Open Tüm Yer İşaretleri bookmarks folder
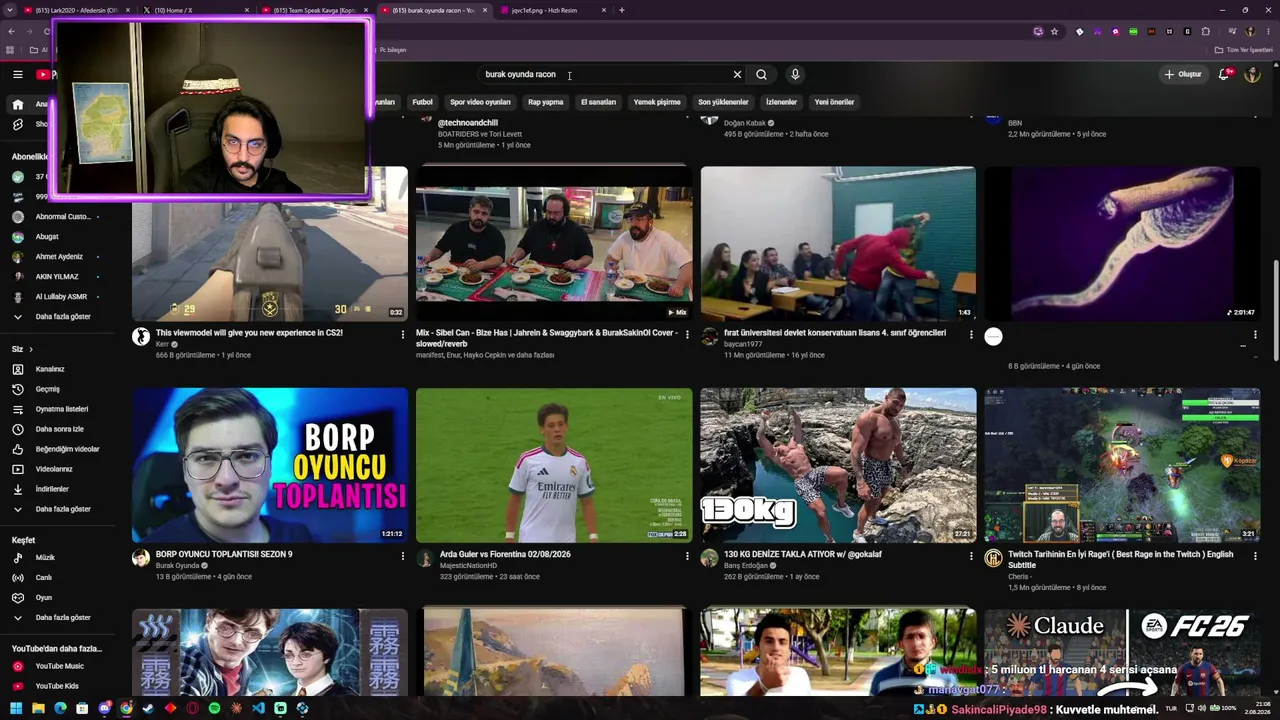Screen dimensions: 1280x720 1243,49
